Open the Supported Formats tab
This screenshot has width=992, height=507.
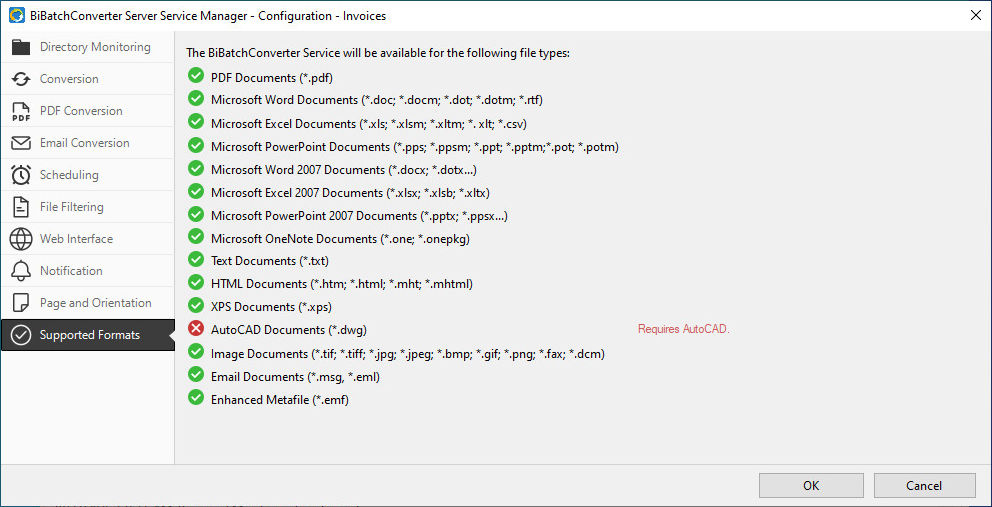[89, 335]
